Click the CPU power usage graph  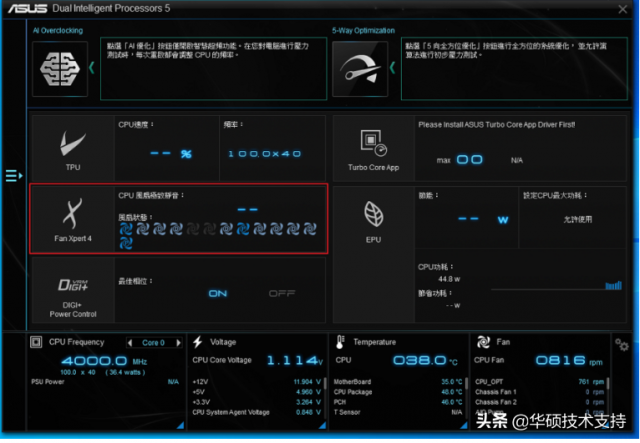[556, 285]
